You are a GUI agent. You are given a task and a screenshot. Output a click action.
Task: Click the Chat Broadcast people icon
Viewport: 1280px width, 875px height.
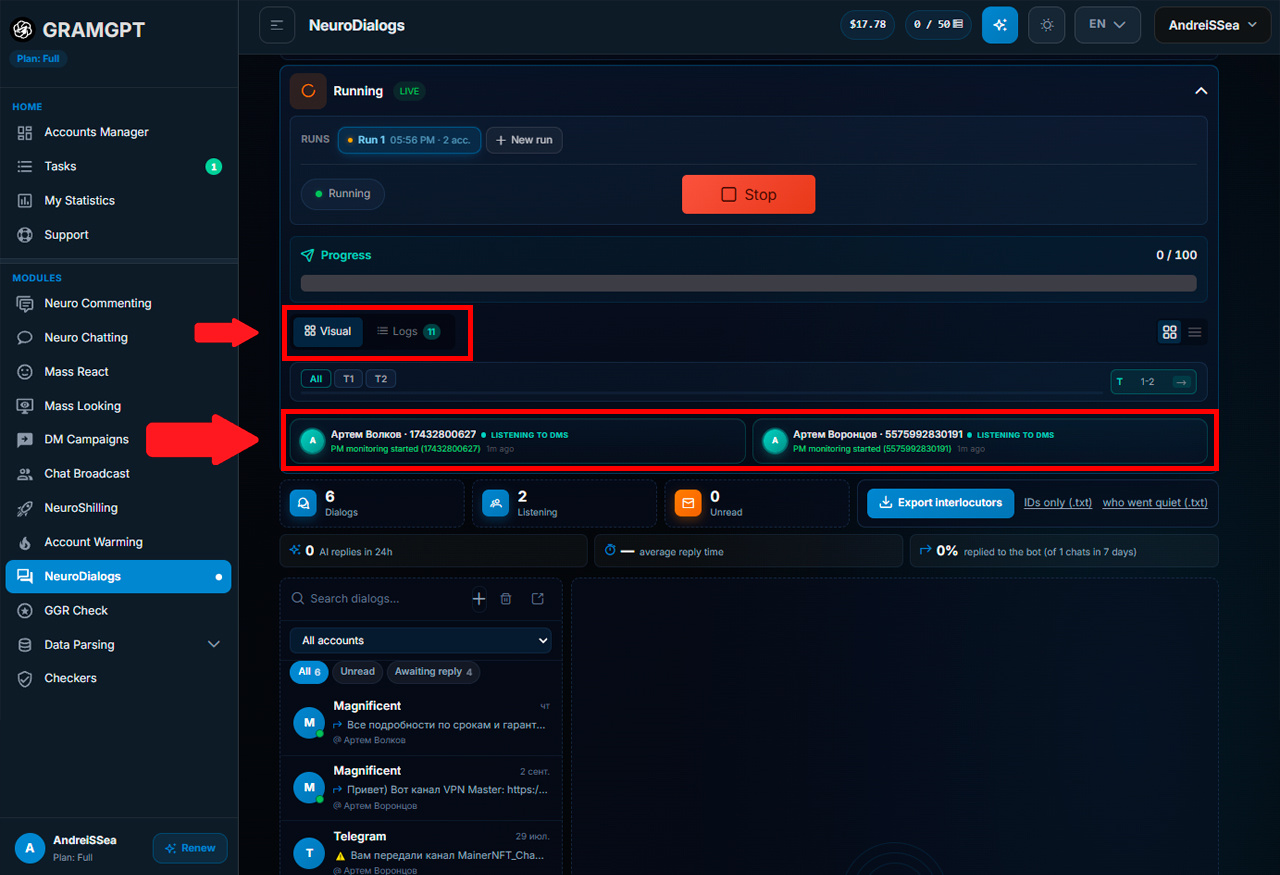pos(25,474)
